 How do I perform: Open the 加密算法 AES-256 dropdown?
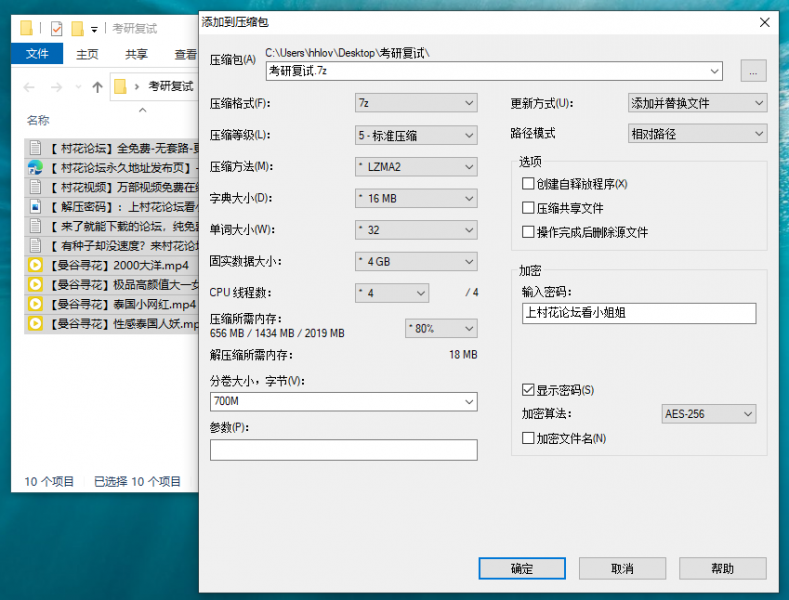click(x=709, y=414)
